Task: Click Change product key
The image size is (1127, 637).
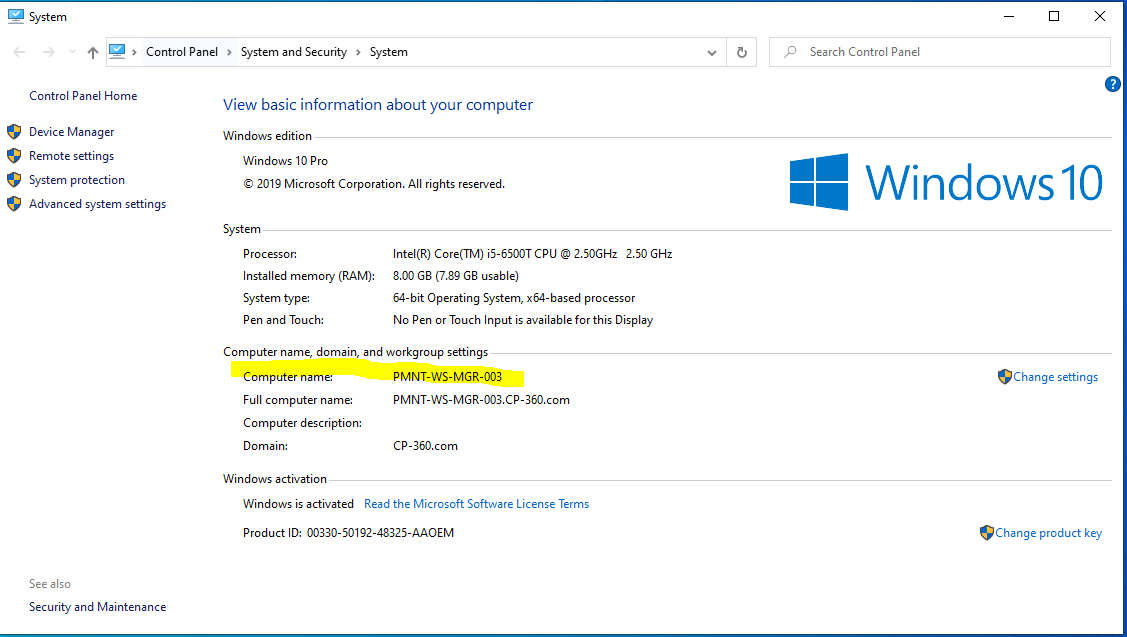Action: (x=1048, y=532)
